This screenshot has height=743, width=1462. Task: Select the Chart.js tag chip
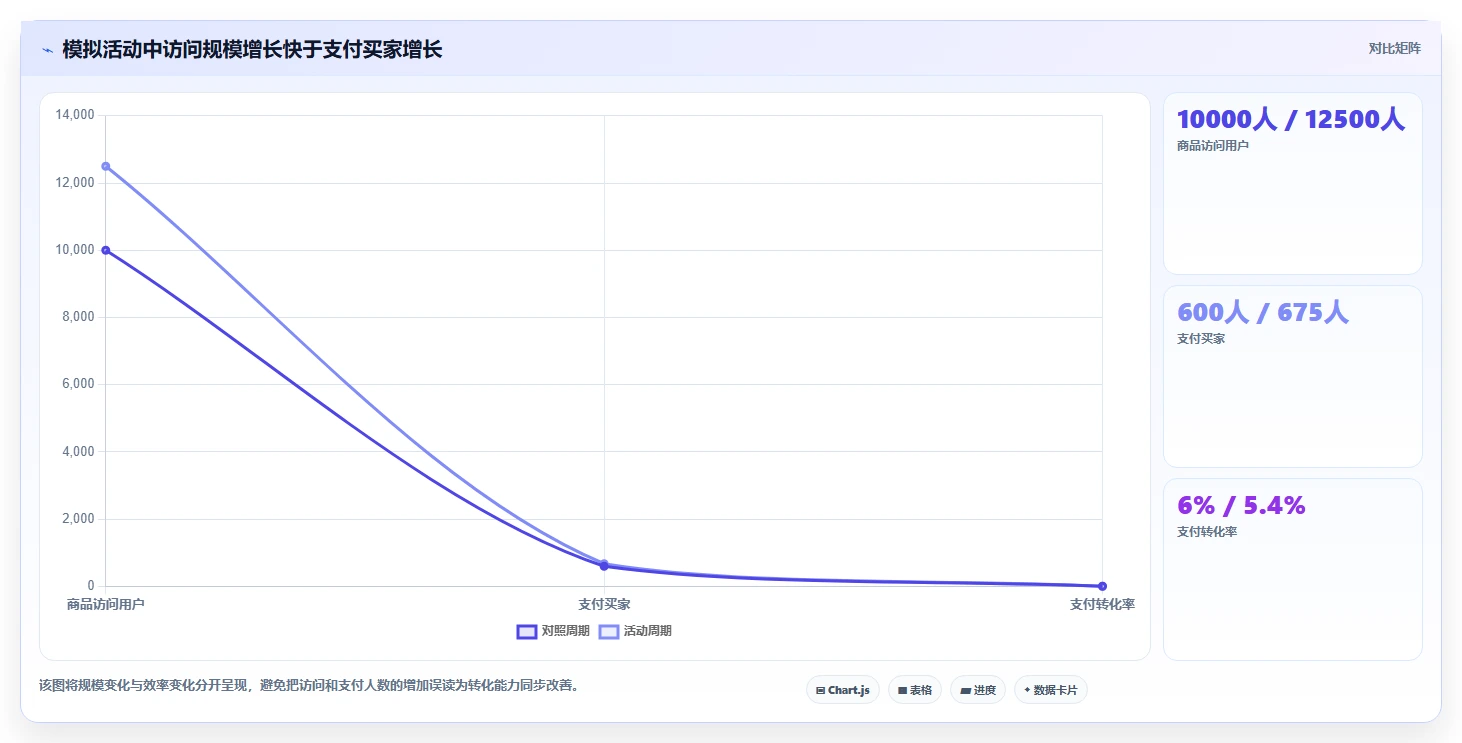[x=843, y=690]
